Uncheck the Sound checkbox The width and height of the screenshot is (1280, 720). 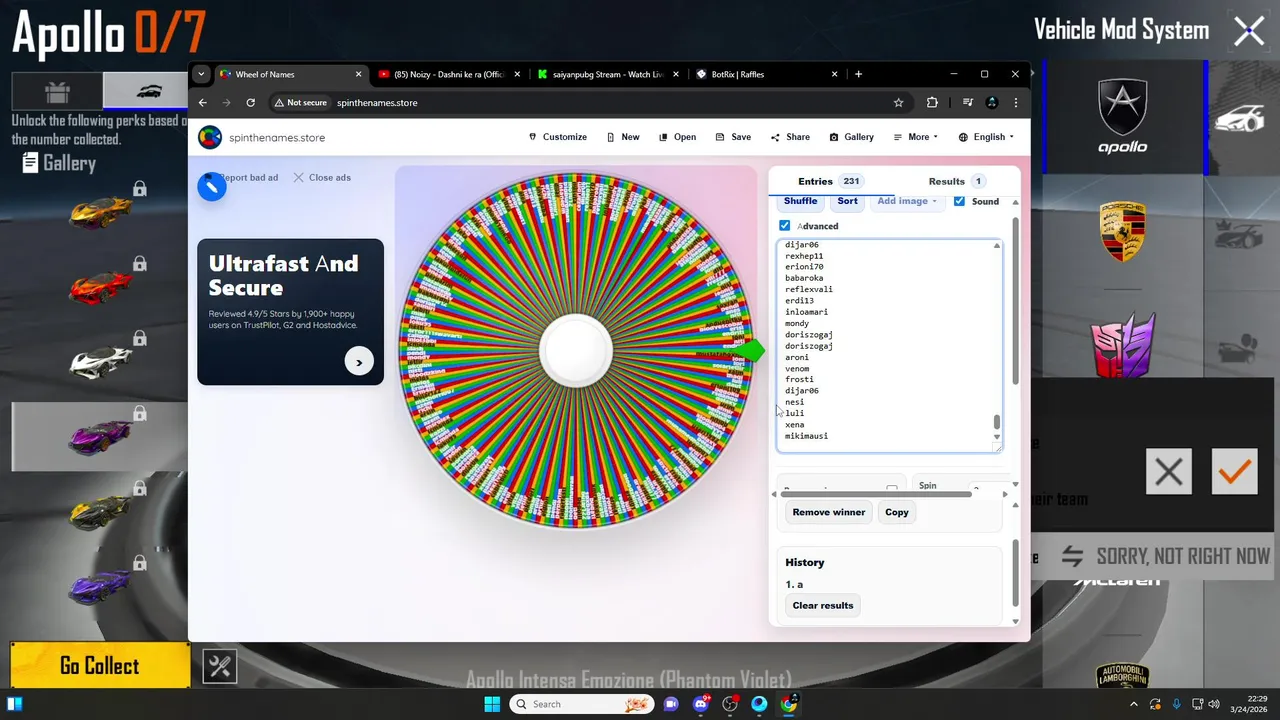point(959,201)
